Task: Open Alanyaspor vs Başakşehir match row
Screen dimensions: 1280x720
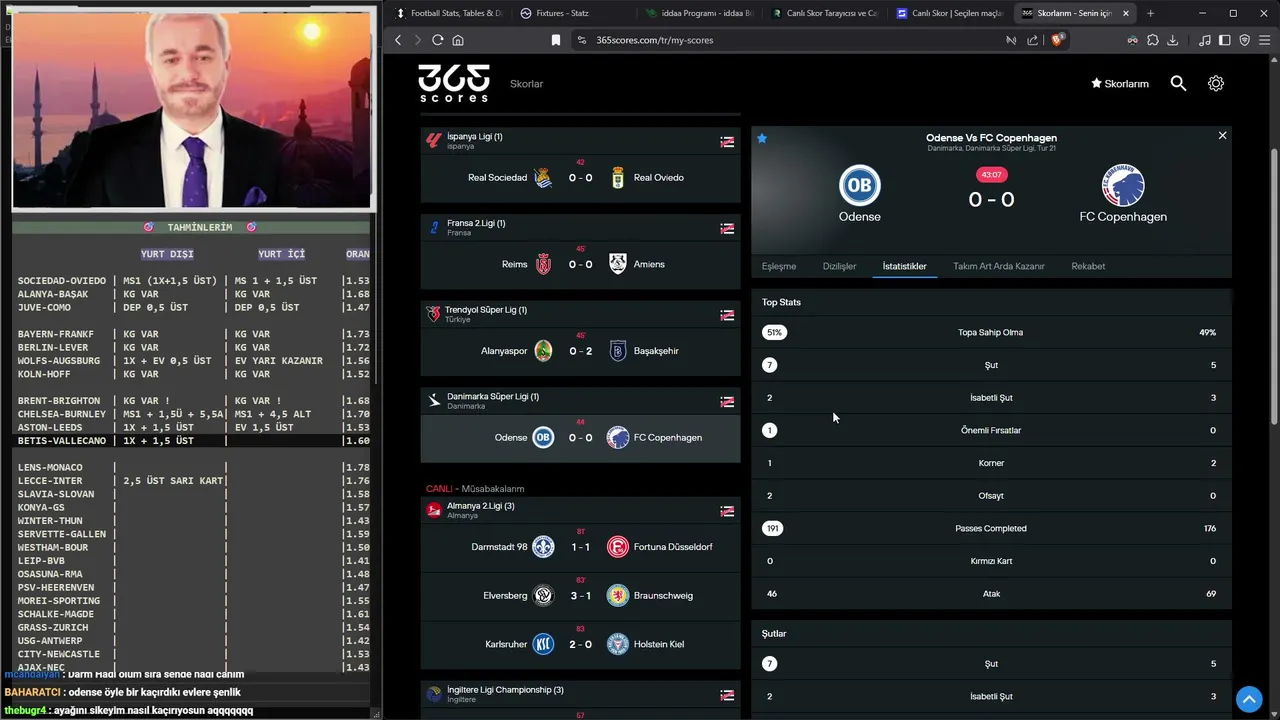Action: coord(580,351)
